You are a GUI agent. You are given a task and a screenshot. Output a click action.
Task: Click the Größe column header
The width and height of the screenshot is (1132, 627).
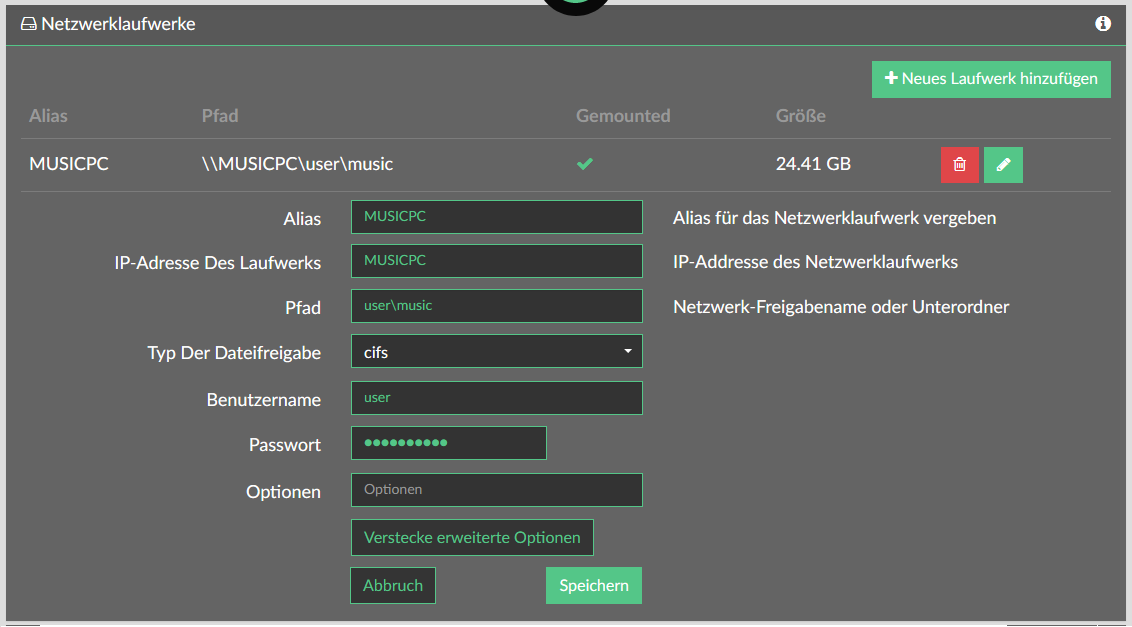[x=800, y=116]
